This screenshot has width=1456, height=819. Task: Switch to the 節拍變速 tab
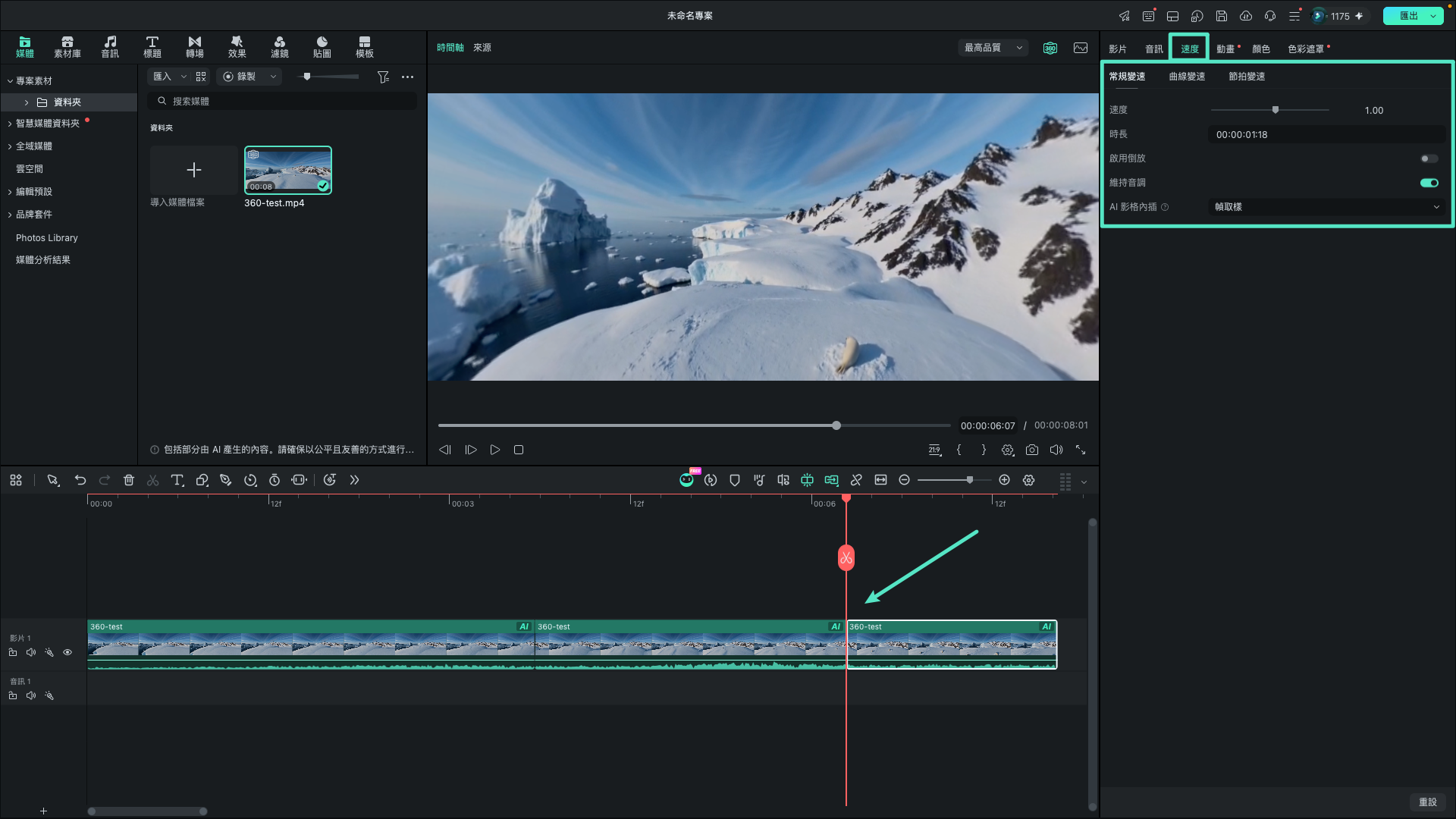pyautogui.click(x=1247, y=77)
